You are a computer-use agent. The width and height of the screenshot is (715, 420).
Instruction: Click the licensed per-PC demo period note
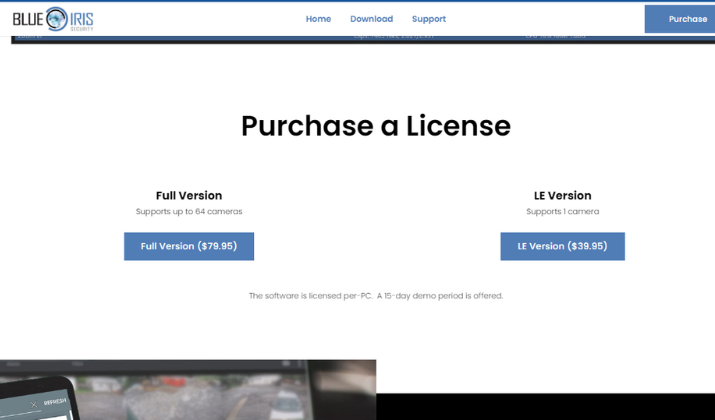coord(376,296)
